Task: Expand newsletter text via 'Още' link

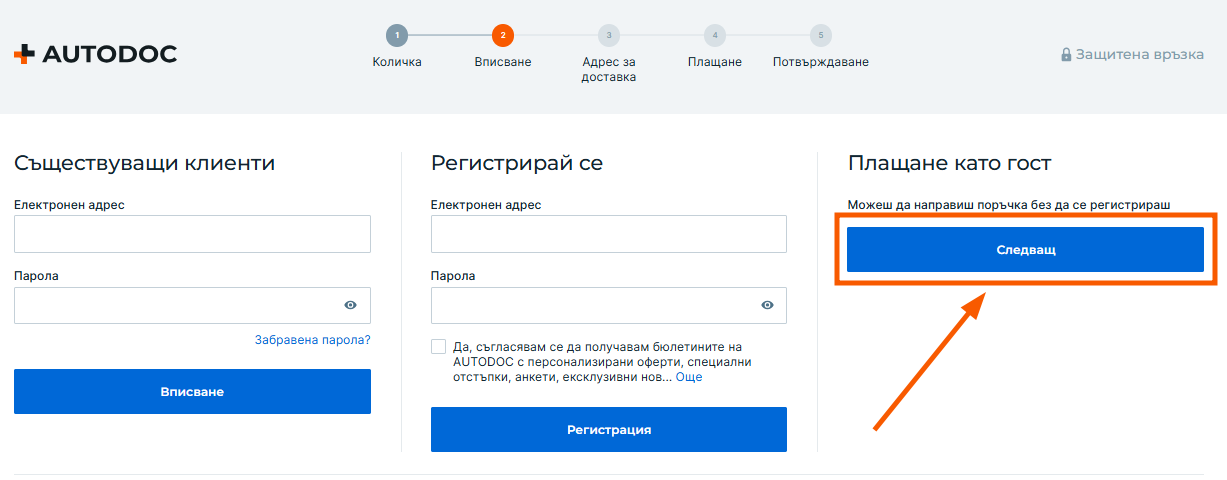Action: point(689,377)
